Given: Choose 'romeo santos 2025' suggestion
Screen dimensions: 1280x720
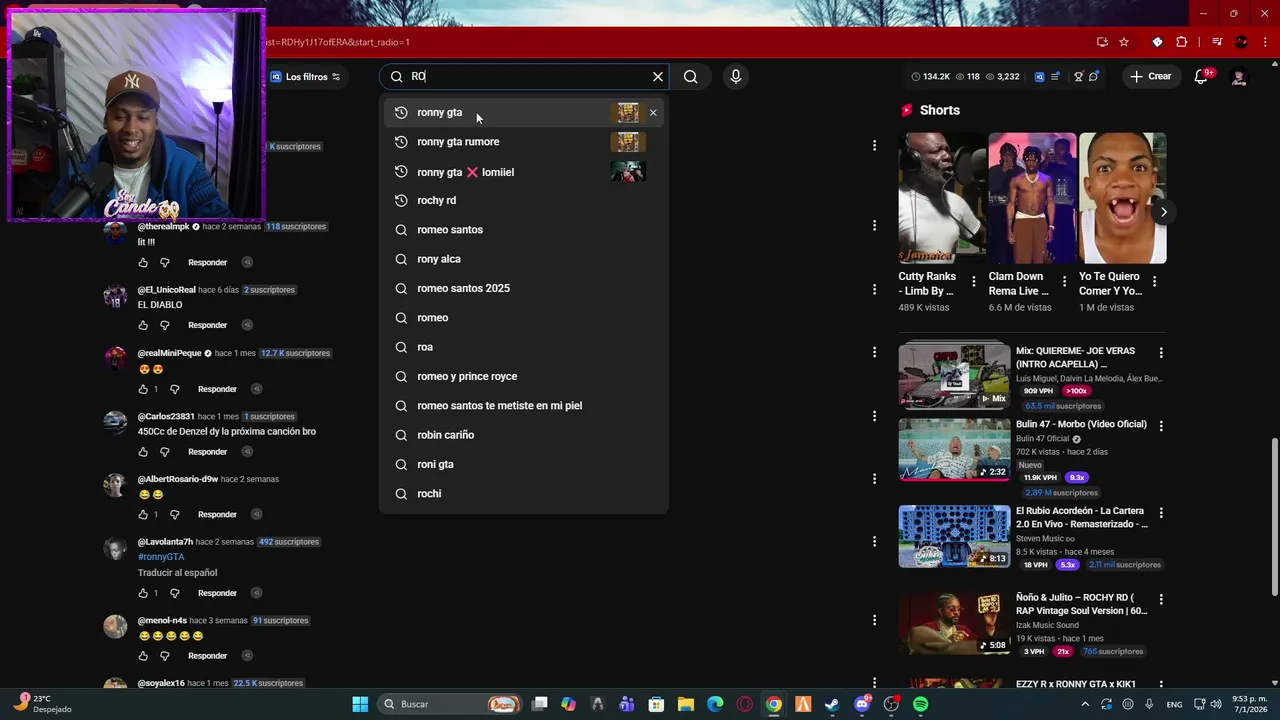Looking at the screenshot, I should (523, 288).
